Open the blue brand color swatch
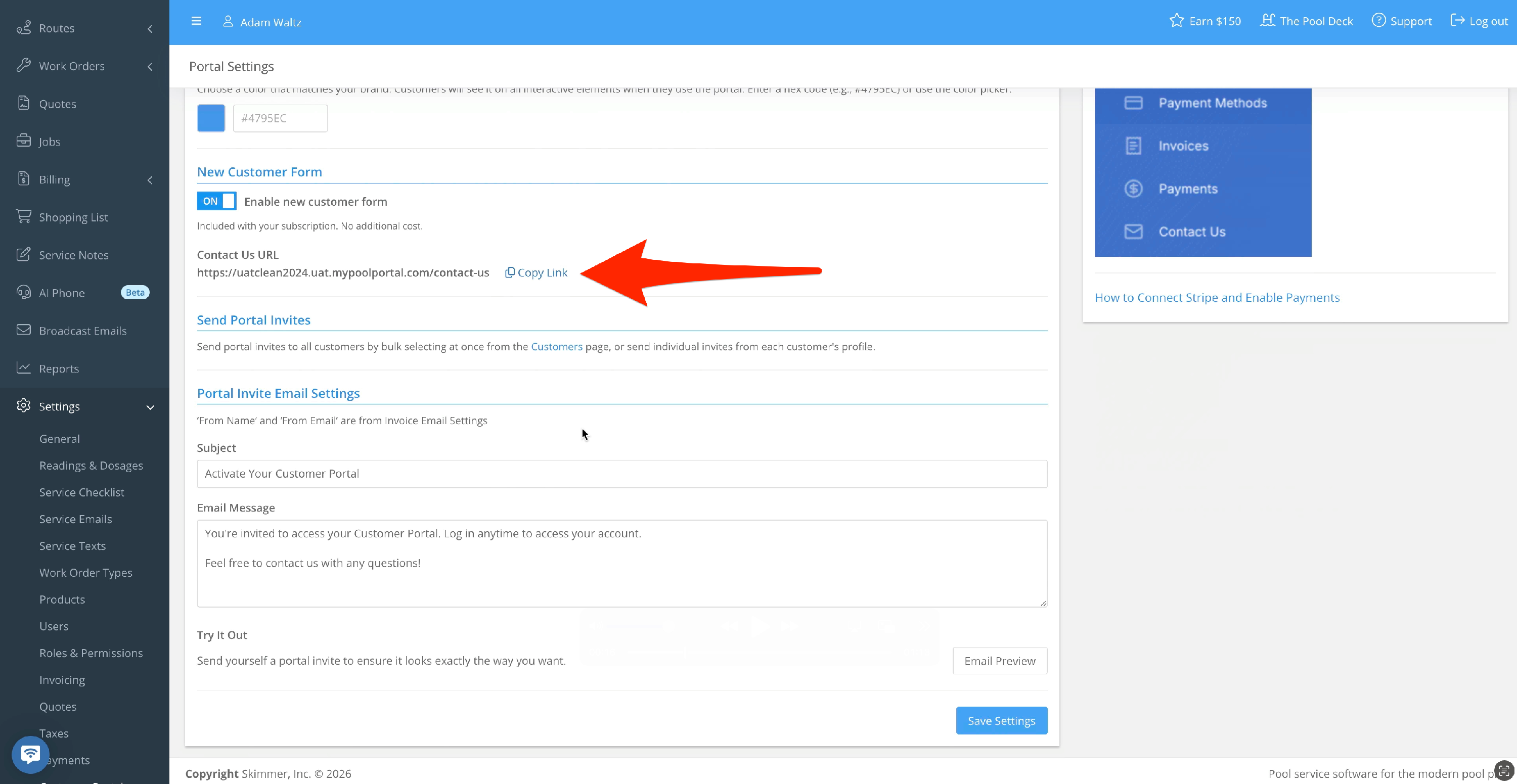 [211, 118]
